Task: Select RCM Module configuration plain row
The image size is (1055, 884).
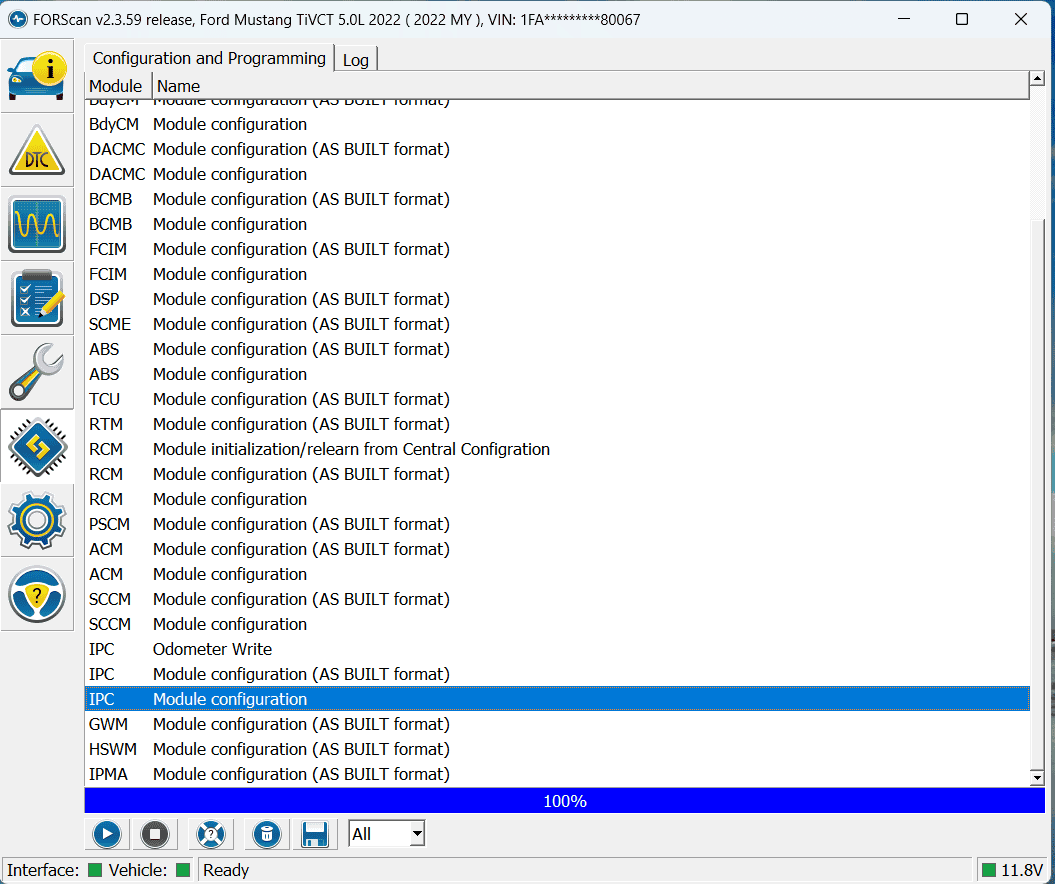Action: [557, 499]
